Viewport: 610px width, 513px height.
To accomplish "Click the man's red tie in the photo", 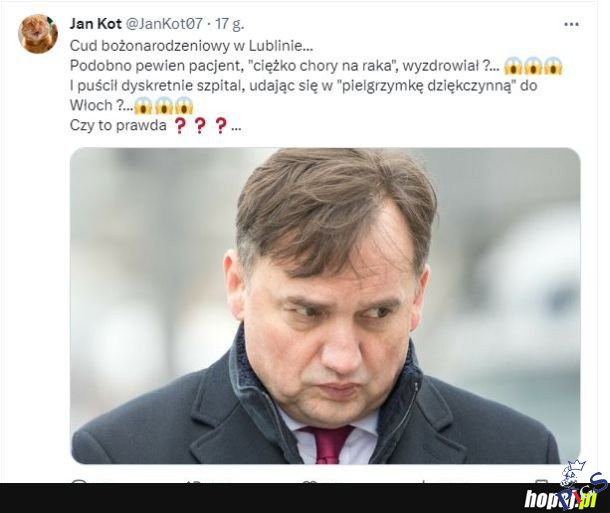I will click(x=328, y=444).
